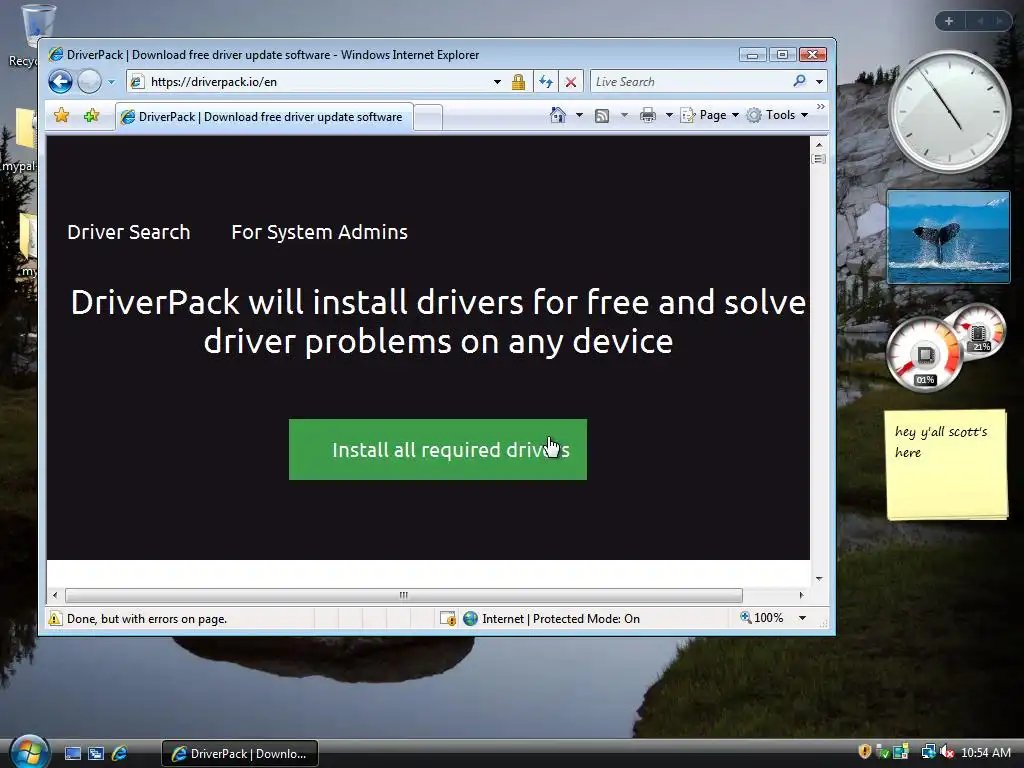1024x768 pixels.
Task: Click the security shield tray icon
Action: 865,752
